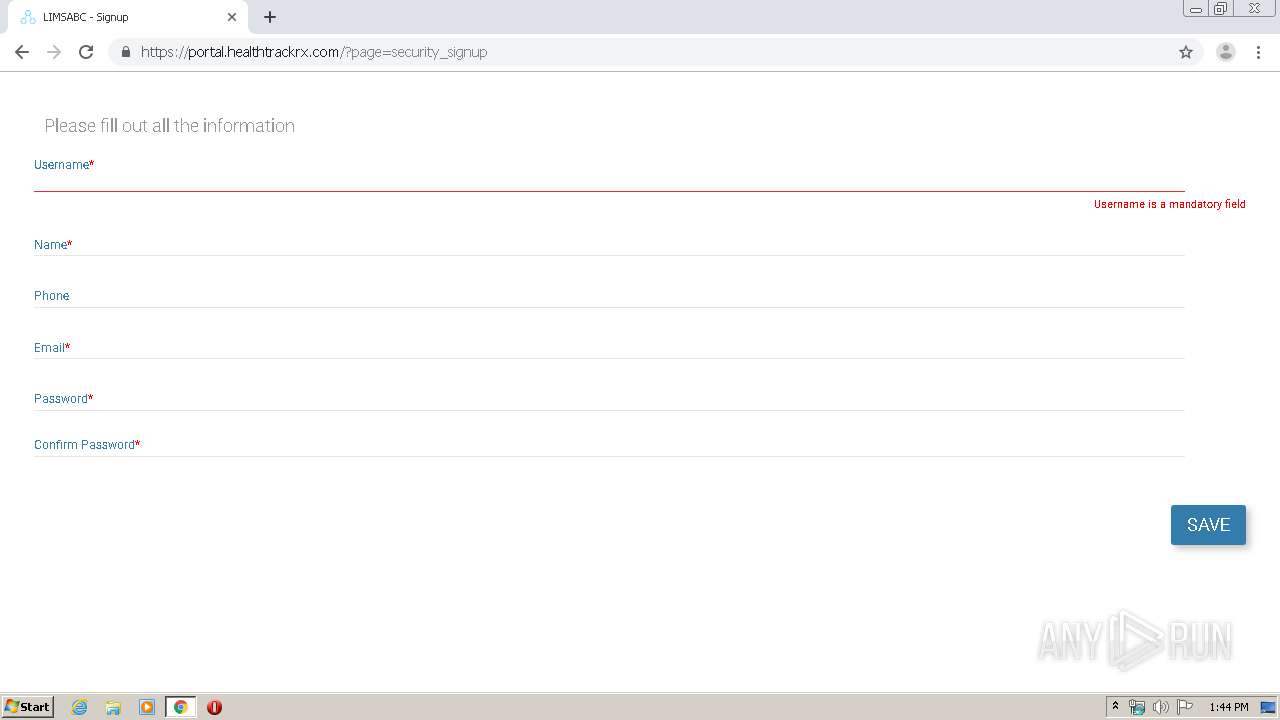Open the network tray icon
The width and height of the screenshot is (1280, 720).
pos(1137,707)
